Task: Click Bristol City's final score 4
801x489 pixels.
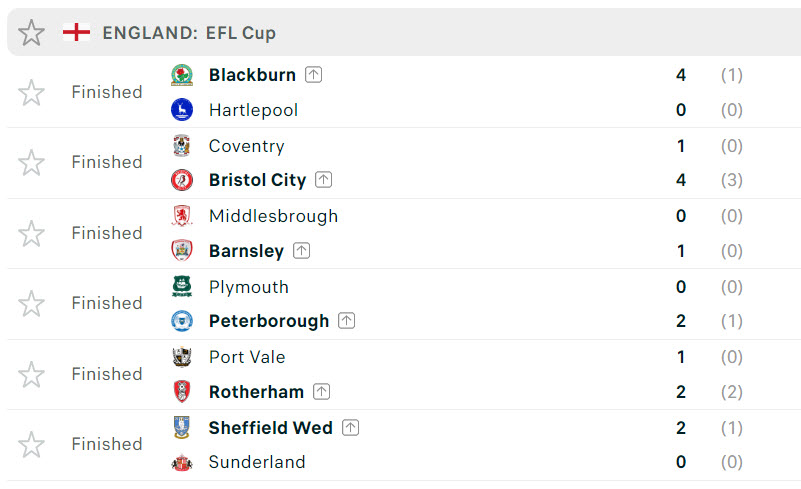Action: coord(681,180)
